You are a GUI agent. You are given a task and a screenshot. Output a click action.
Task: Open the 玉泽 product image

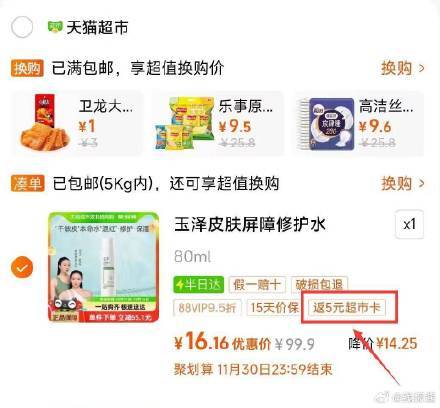[104, 267]
